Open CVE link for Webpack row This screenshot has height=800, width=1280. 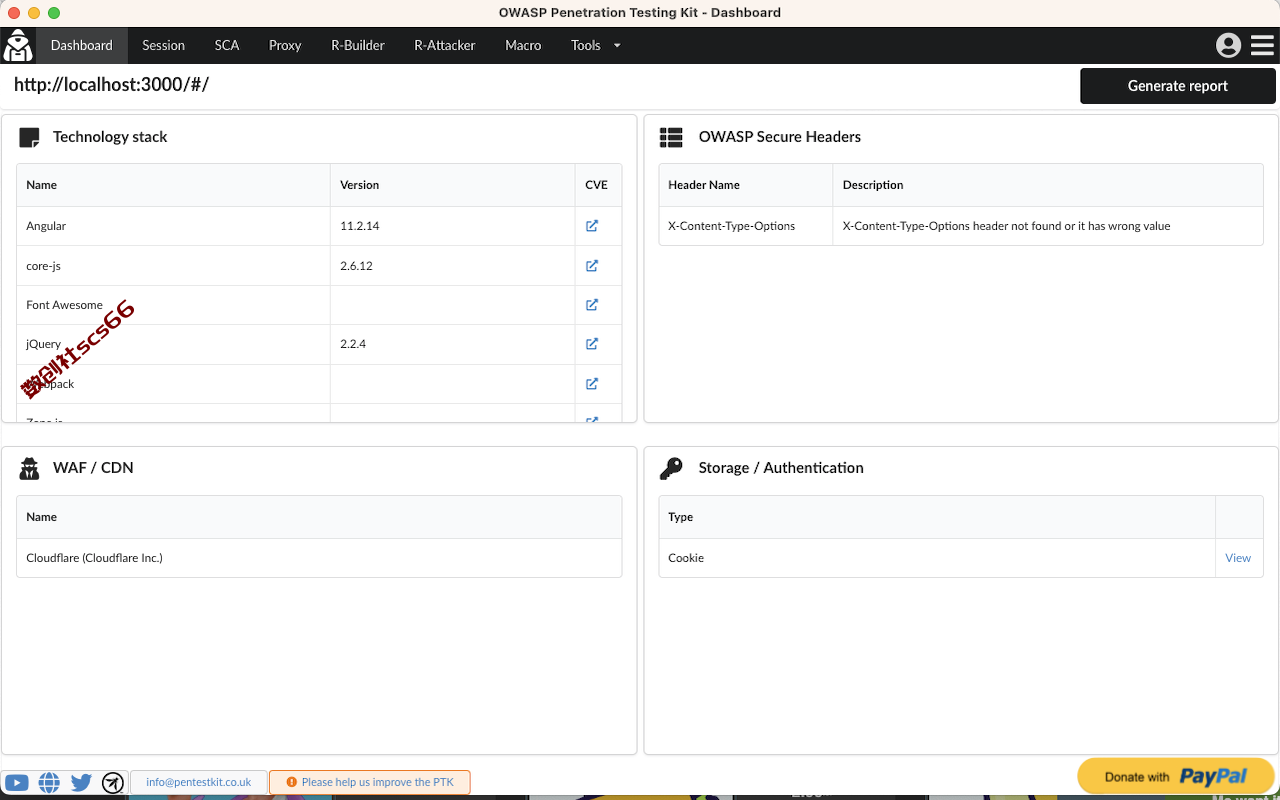coord(592,384)
